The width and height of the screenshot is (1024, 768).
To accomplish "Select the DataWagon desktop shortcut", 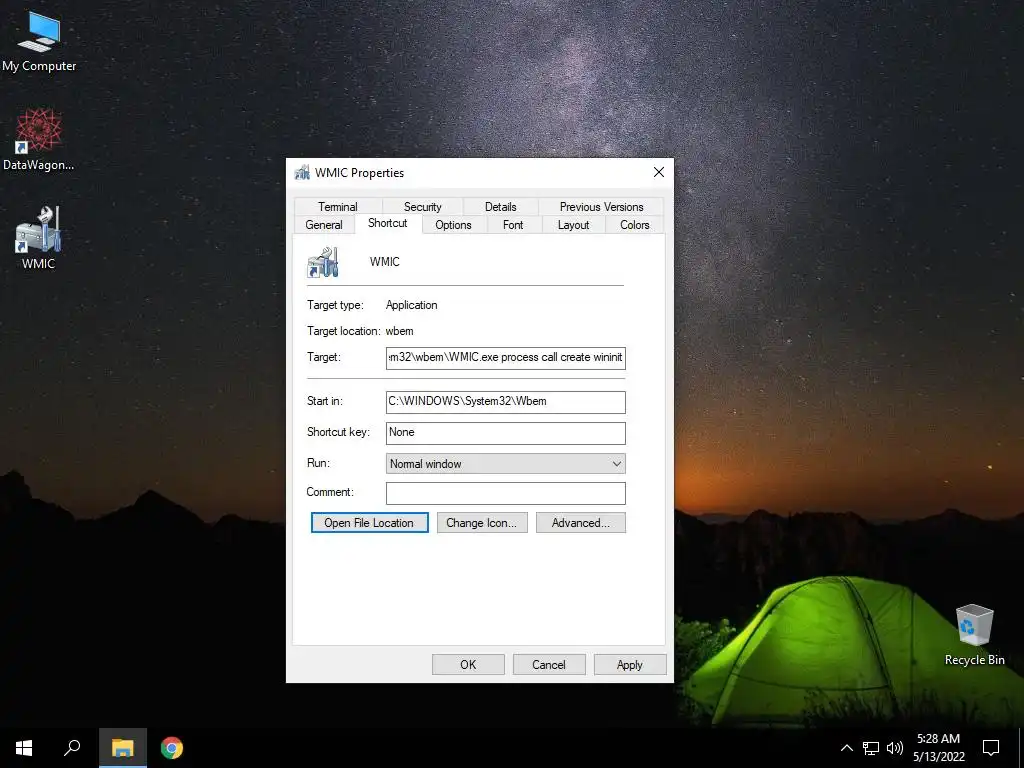I will pyautogui.click(x=39, y=140).
